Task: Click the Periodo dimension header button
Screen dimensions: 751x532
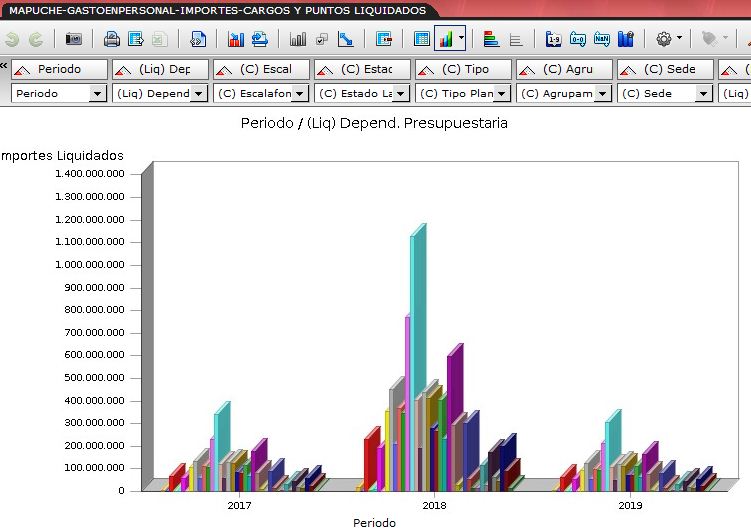Action: pos(59,69)
